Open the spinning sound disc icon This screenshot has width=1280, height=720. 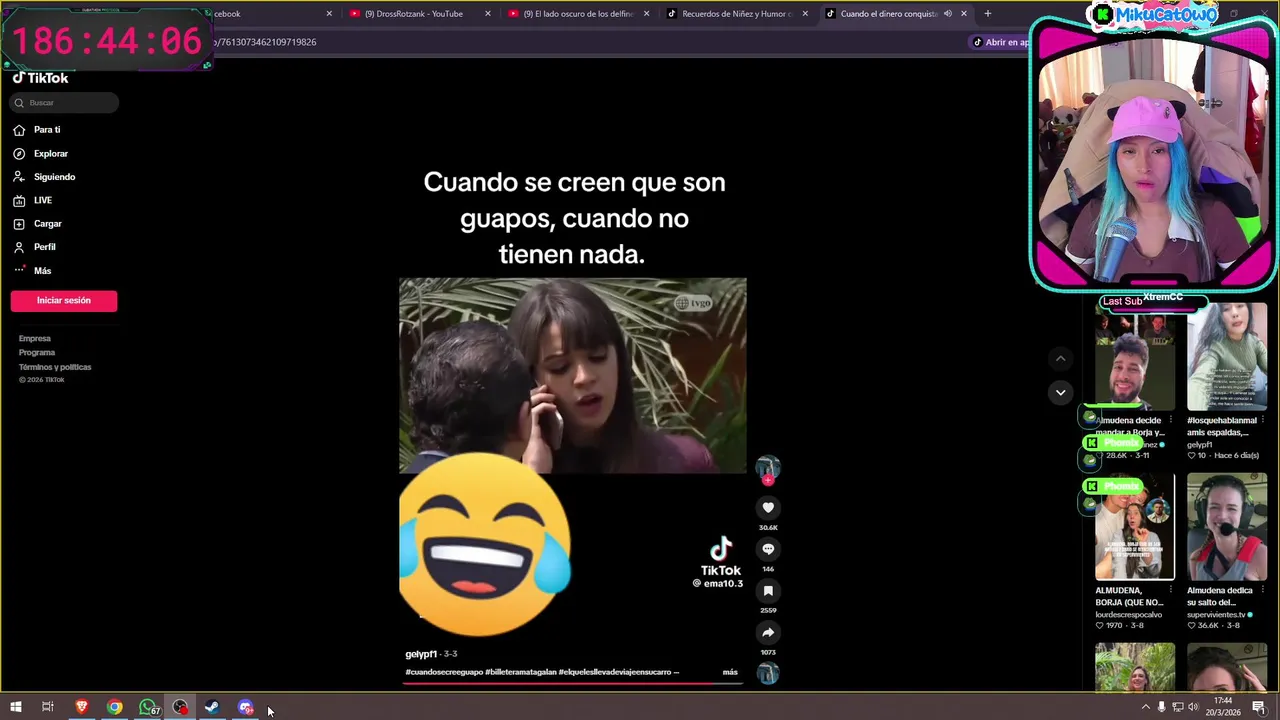click(x=768, y=673)
